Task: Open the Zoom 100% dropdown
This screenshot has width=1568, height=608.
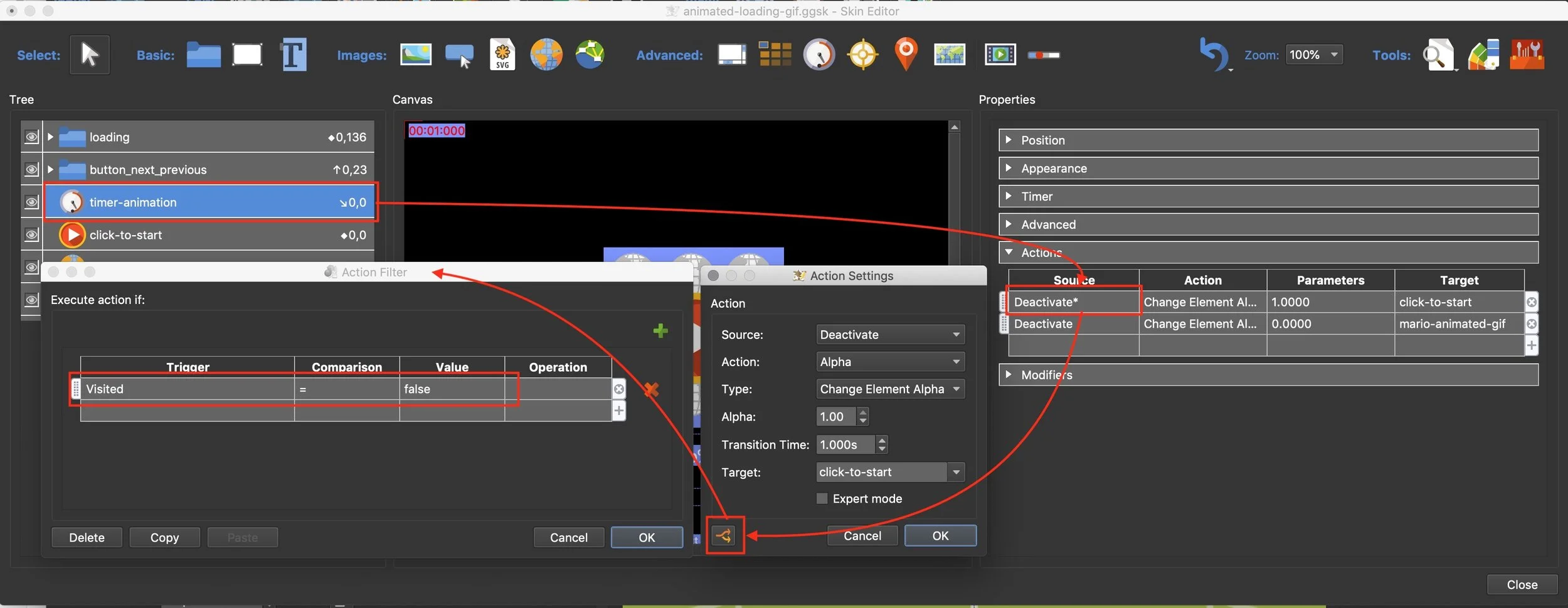Action: pyautogui.click(x=1314, y=55)
